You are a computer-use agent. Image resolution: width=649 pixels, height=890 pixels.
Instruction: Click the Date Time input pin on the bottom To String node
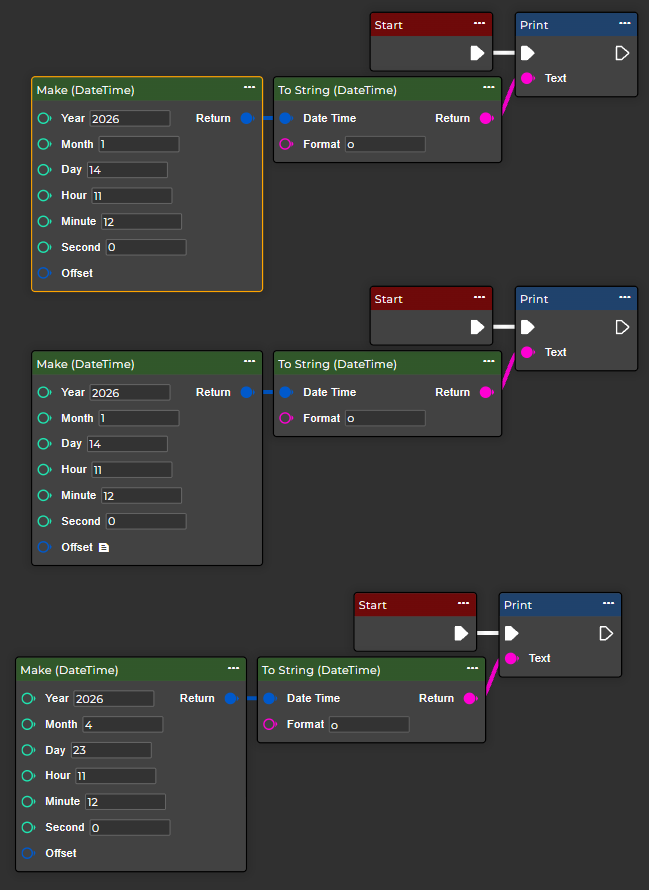click(269, 698)
